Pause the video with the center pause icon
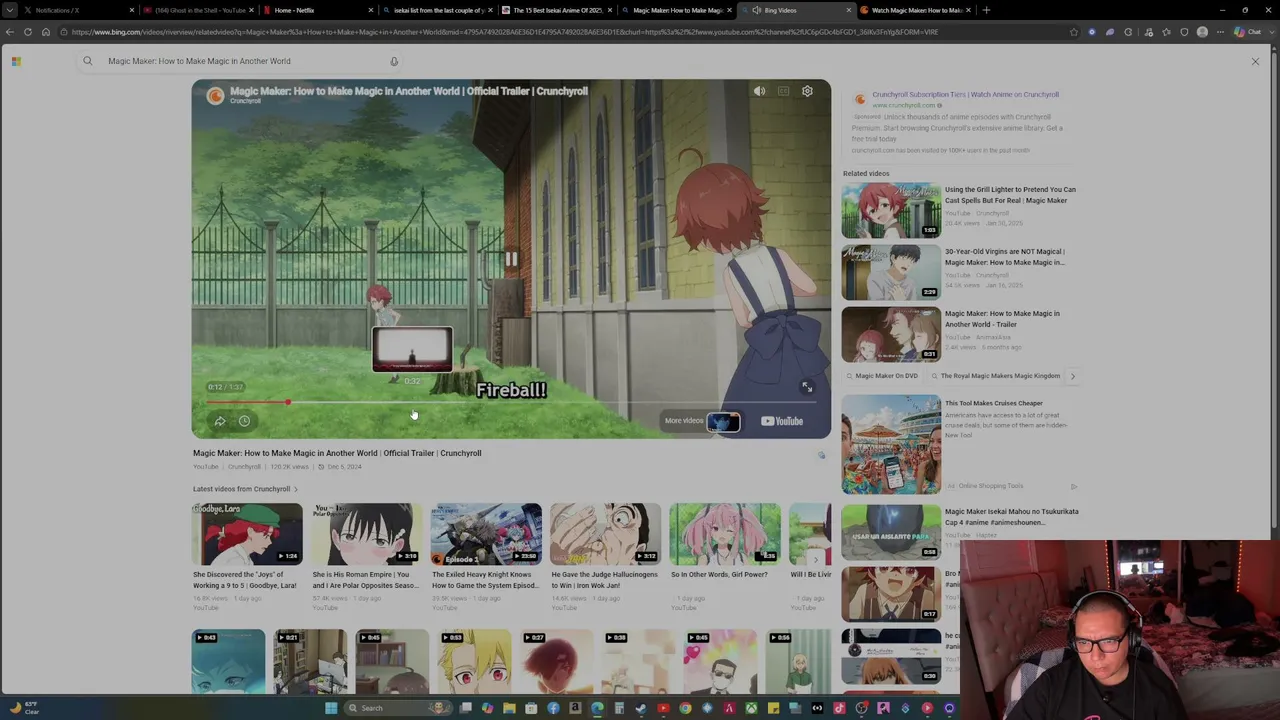1280x720 pixels. 511,259
